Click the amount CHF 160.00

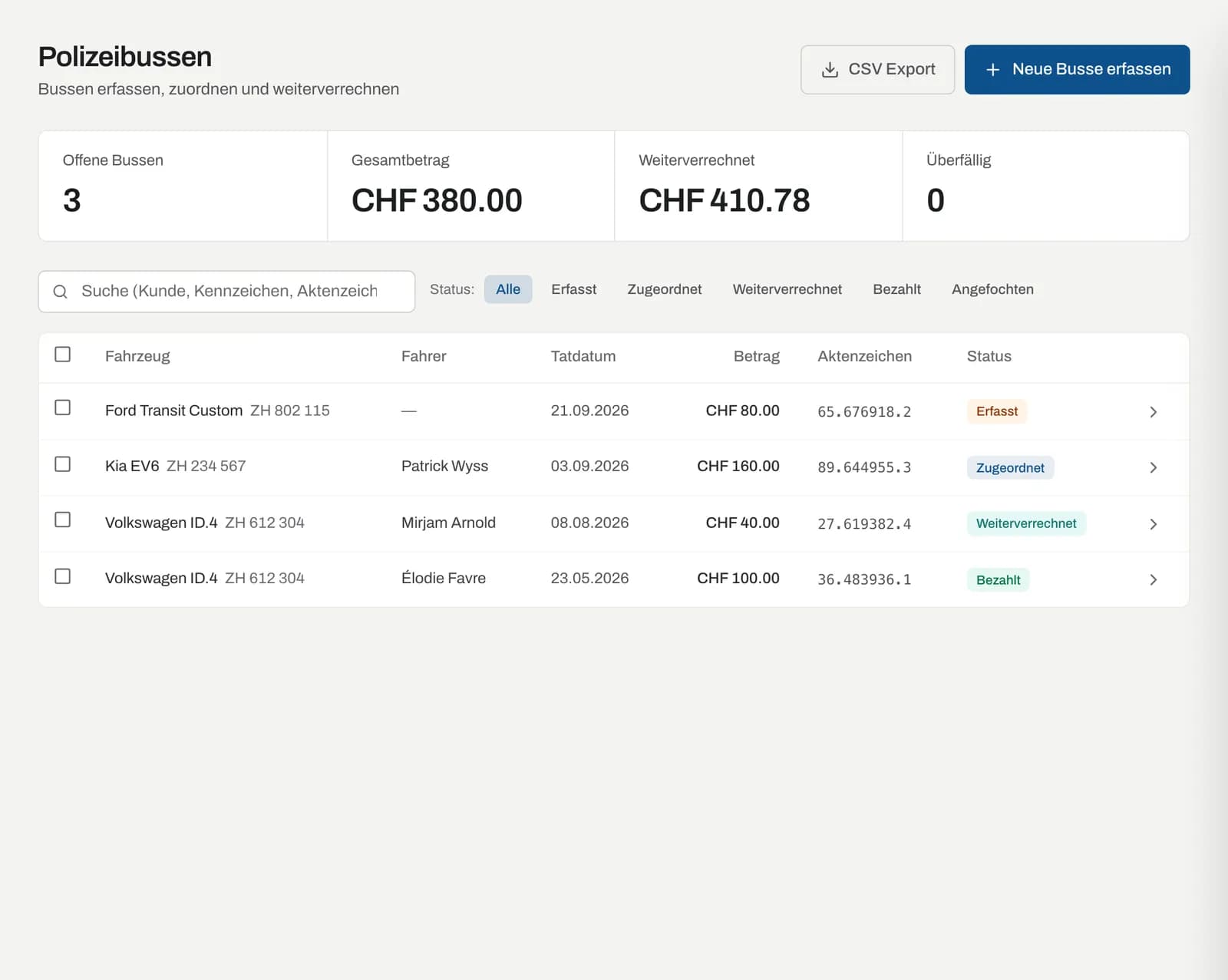tap(738, 466)
